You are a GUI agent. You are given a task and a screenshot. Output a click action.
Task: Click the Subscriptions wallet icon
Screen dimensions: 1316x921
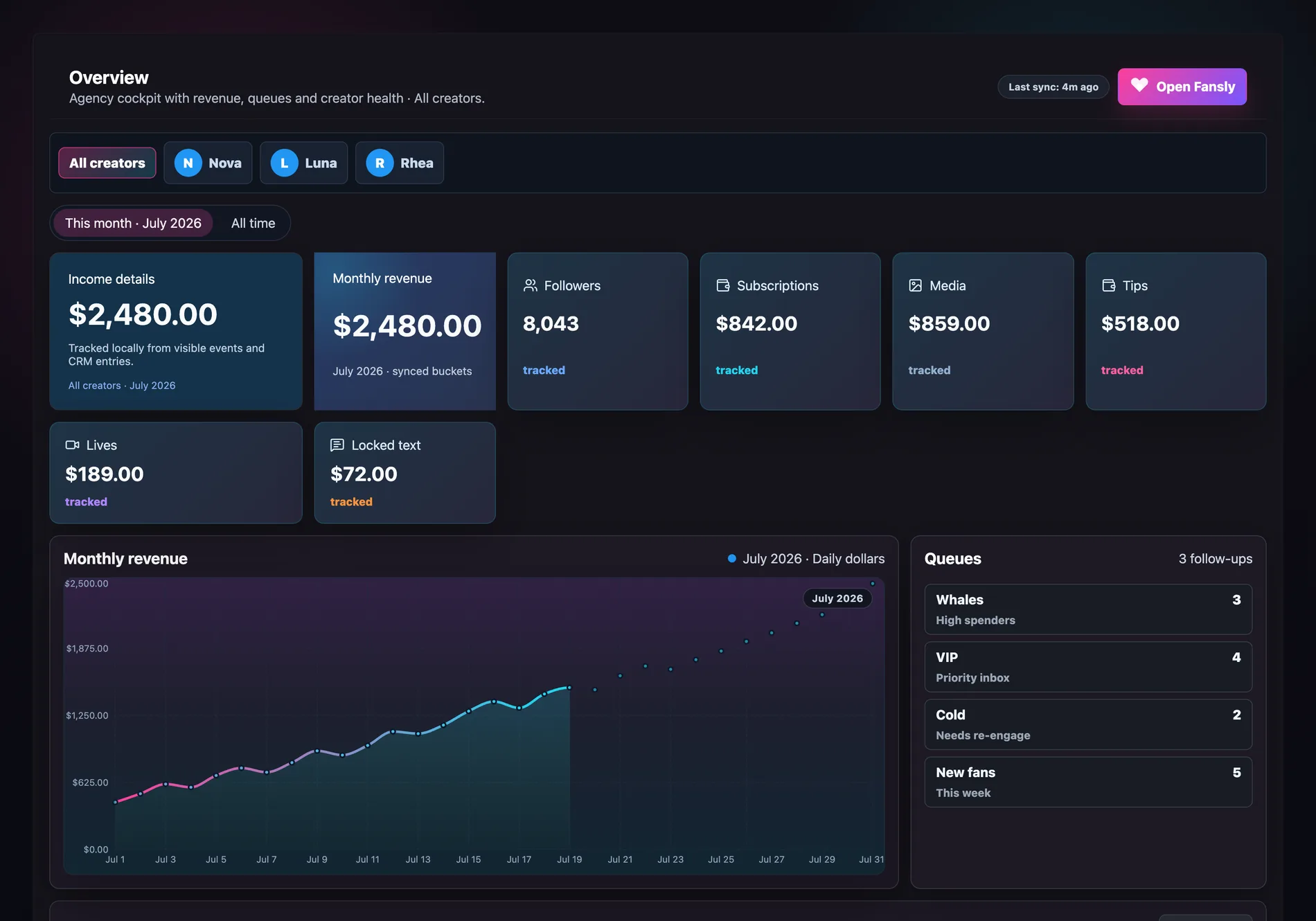(x=723, y=285)
